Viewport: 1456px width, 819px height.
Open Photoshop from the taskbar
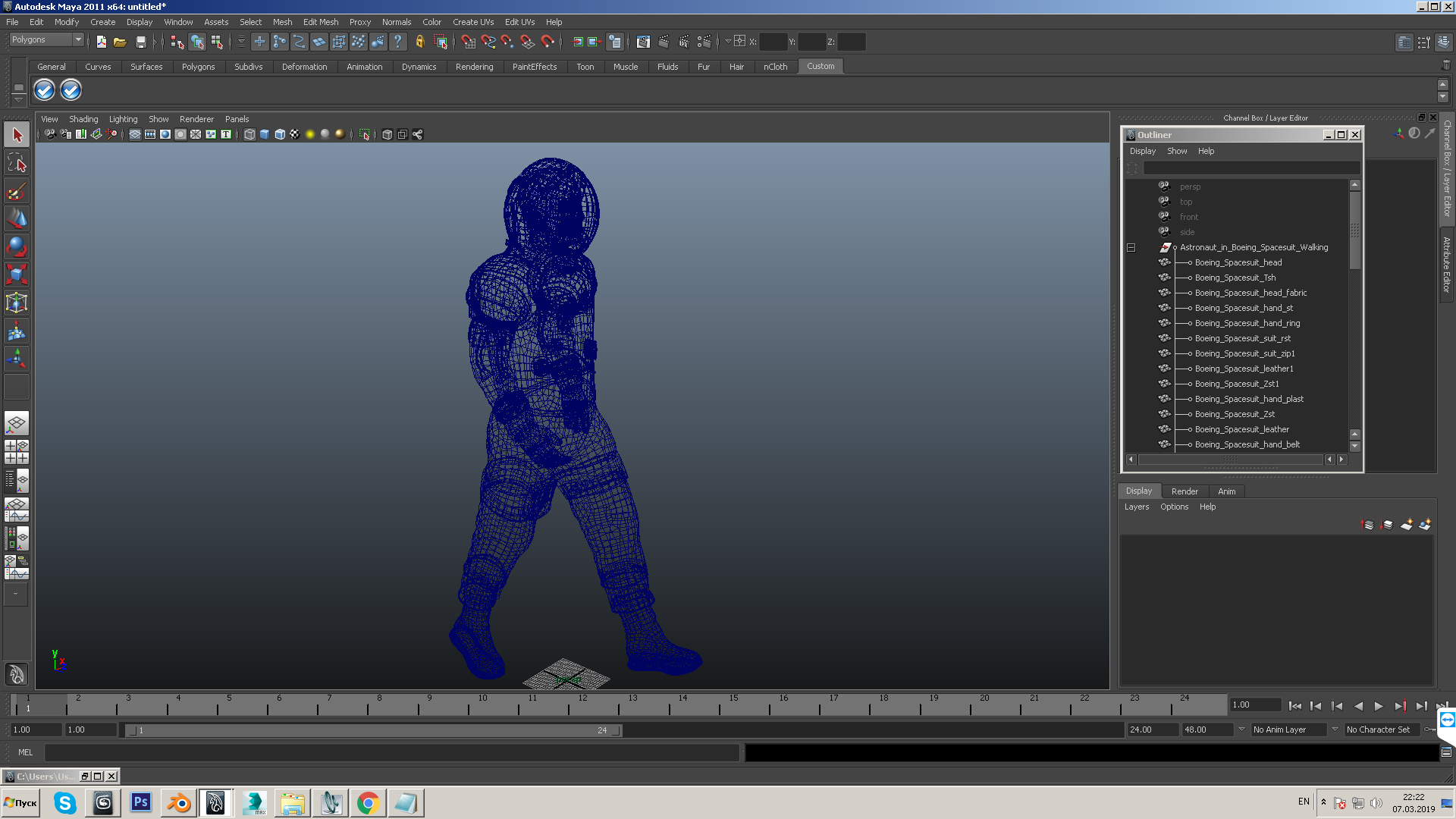[141, 803]
